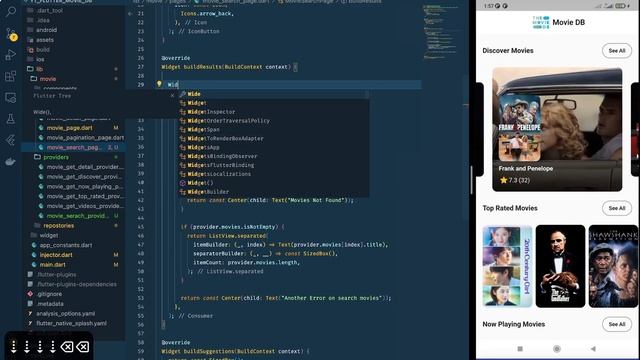This screenshot has width=640, height=360.
Task: Choose WidgetsLocalizations suggestion
Action: 274,174
